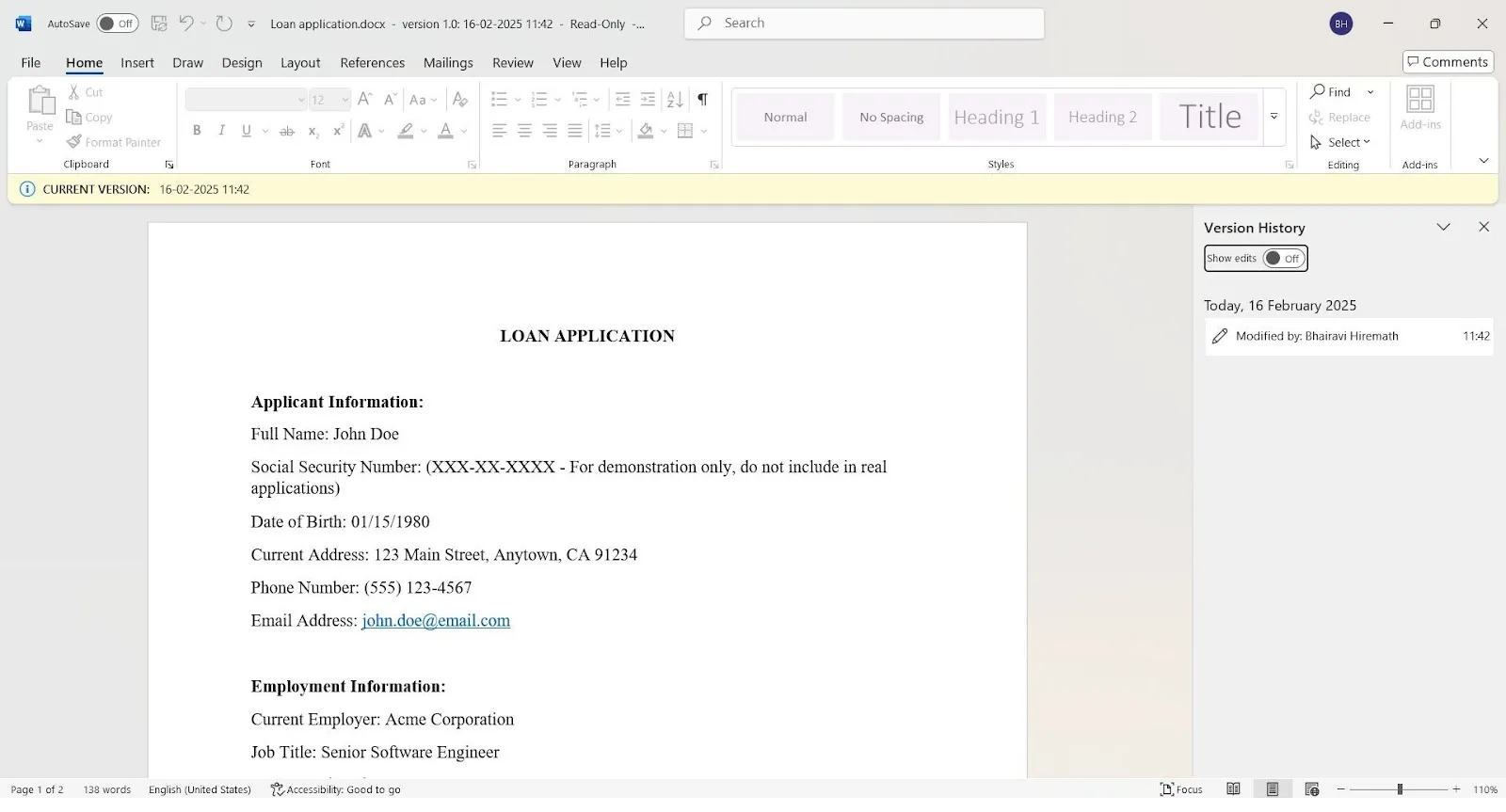Viewport: 1506px width, 812px height.
Task: Undo last action in title bar
Action: [x=186, y=24]
